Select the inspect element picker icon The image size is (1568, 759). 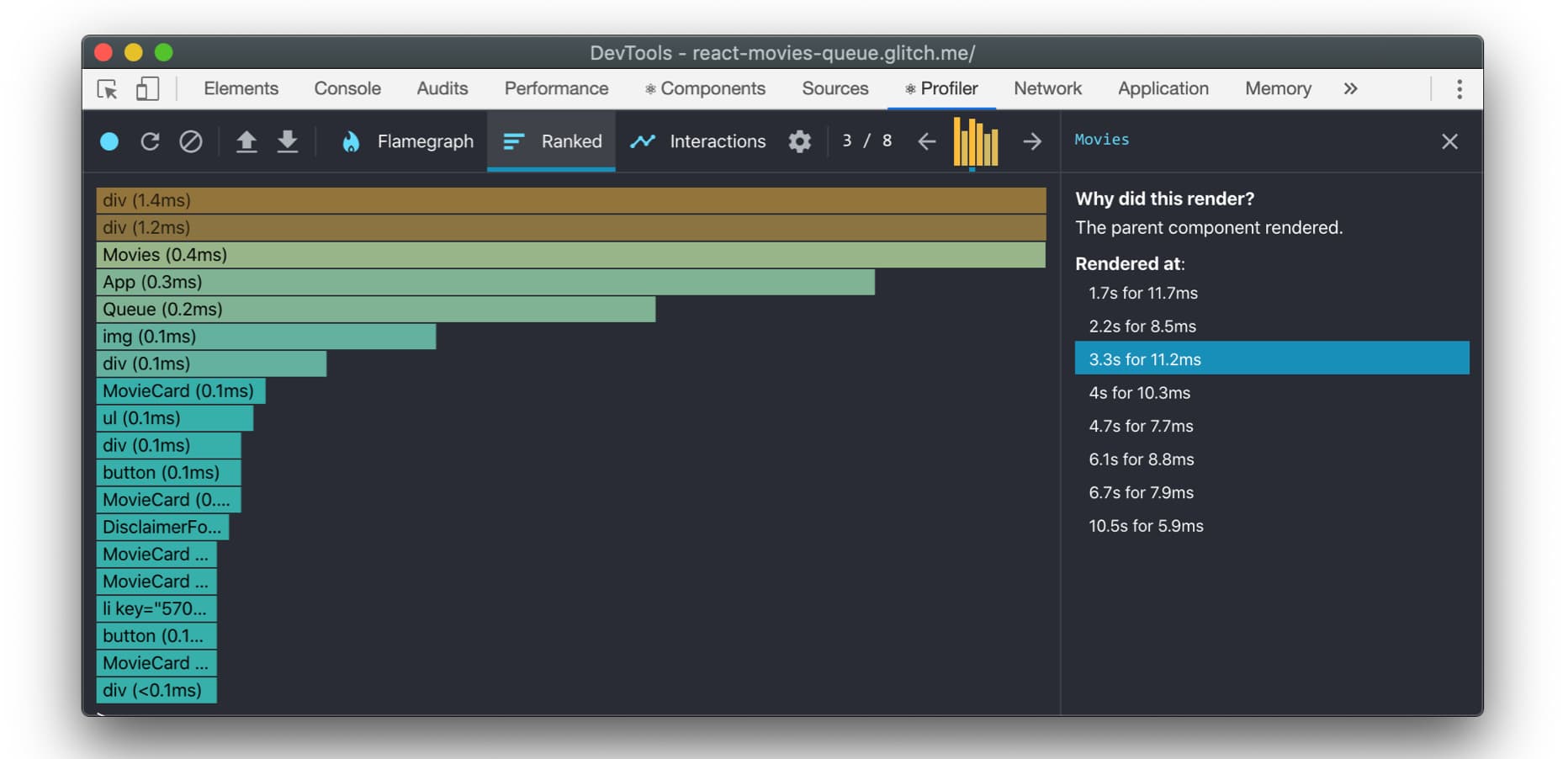(108, 89)
